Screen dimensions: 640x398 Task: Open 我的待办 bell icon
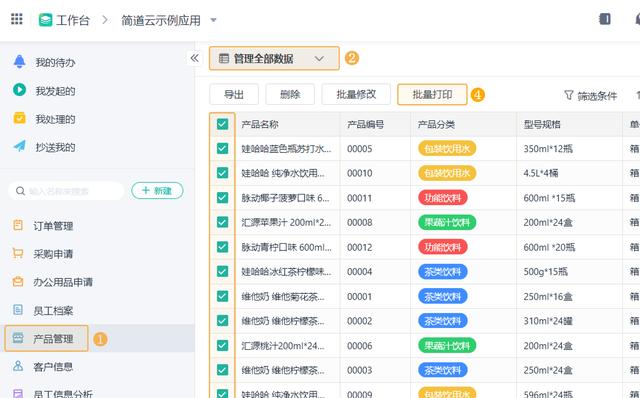click(19, 61)
